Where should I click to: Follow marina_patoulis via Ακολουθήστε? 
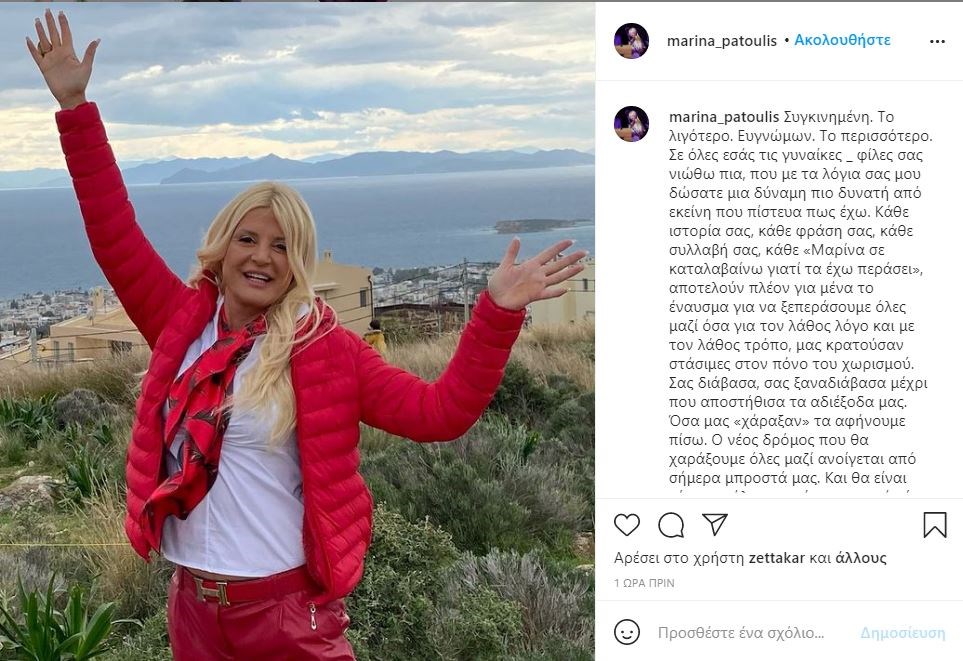[842, 40]
